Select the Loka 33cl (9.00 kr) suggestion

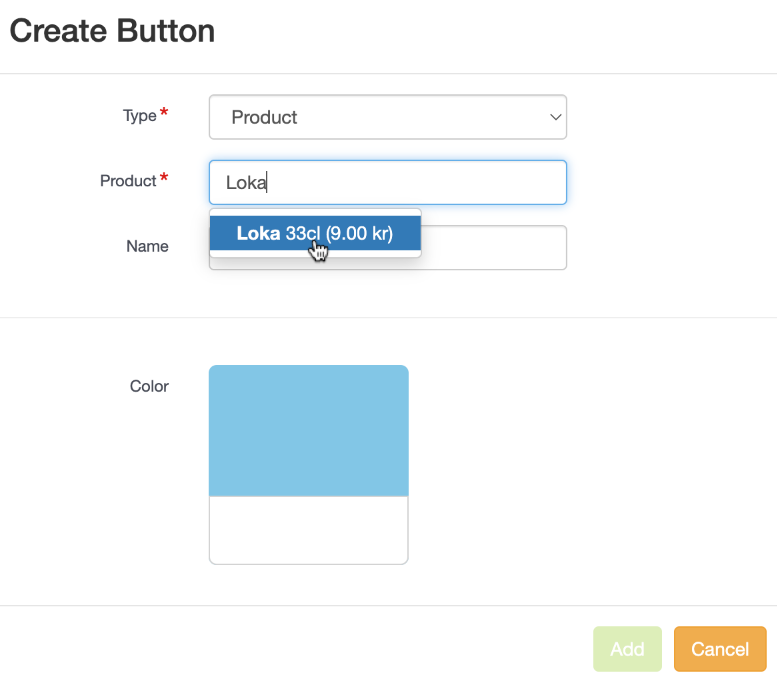315,233
